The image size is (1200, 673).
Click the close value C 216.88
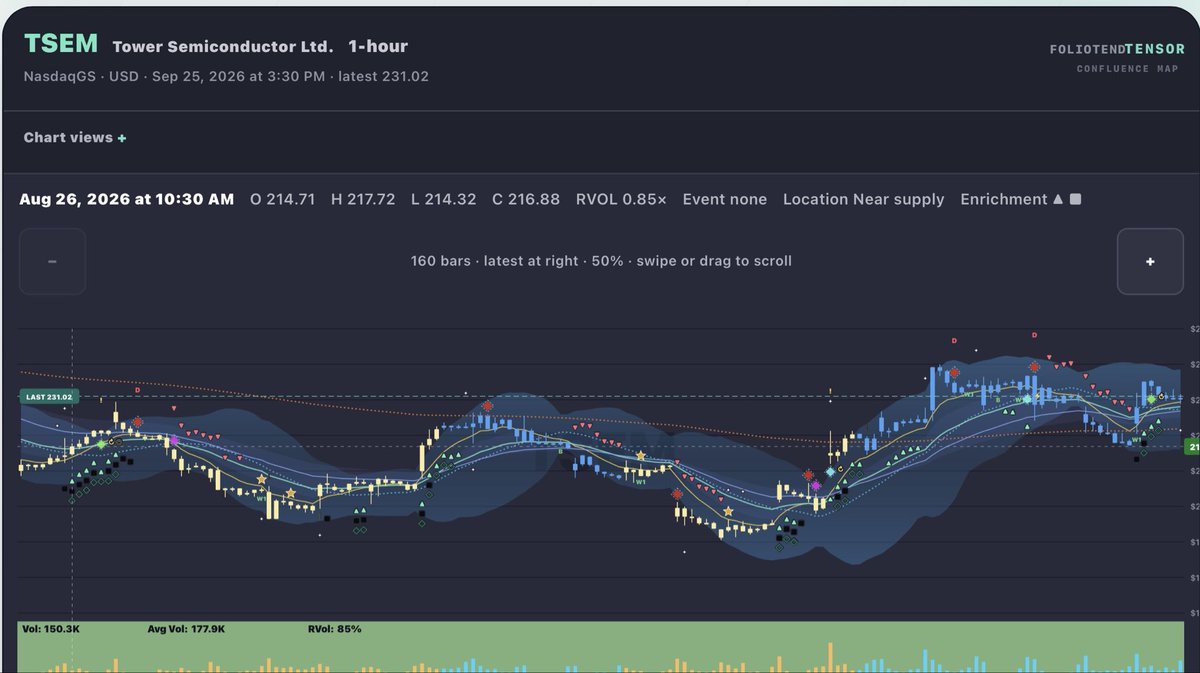pyautogui.click(x=526, y=199)
